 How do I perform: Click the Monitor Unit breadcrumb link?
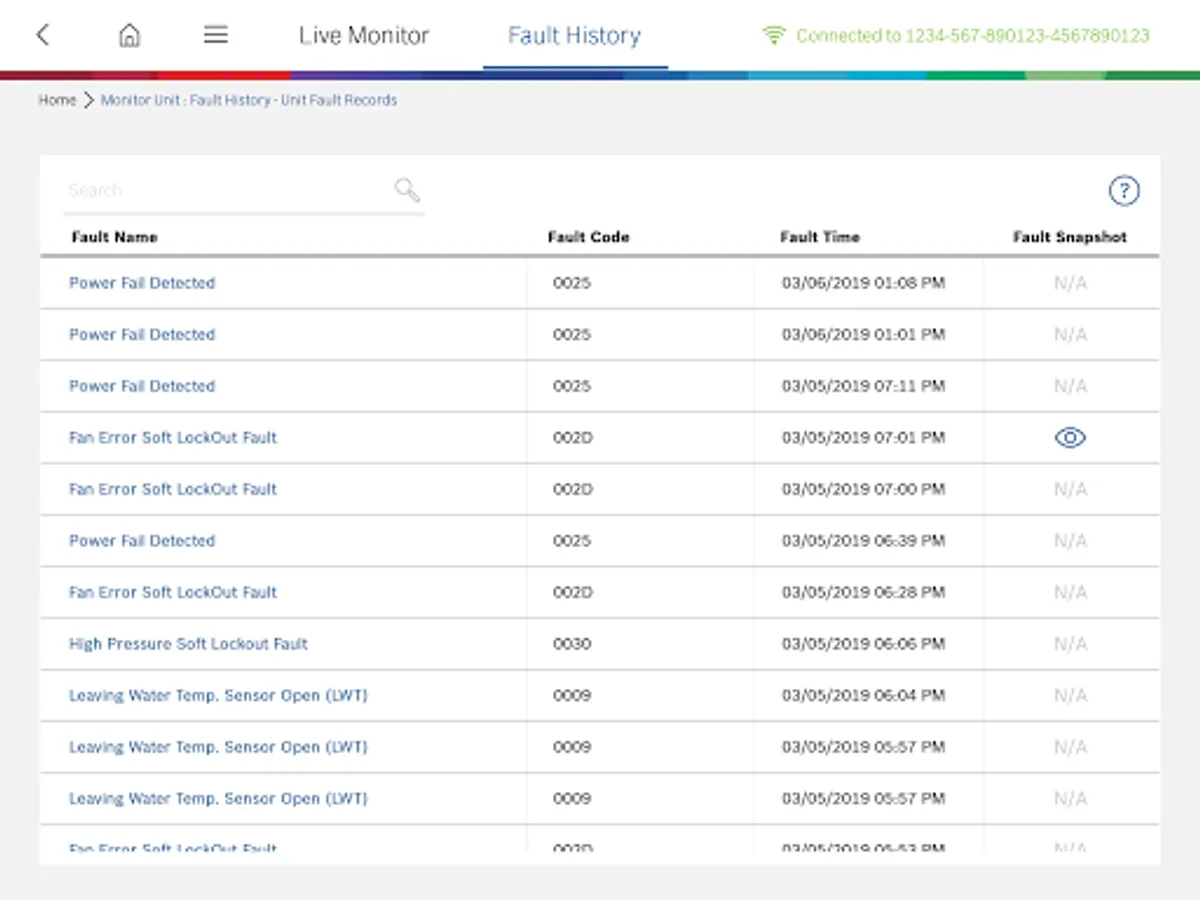pyautogui.click(x=249, y=100)
